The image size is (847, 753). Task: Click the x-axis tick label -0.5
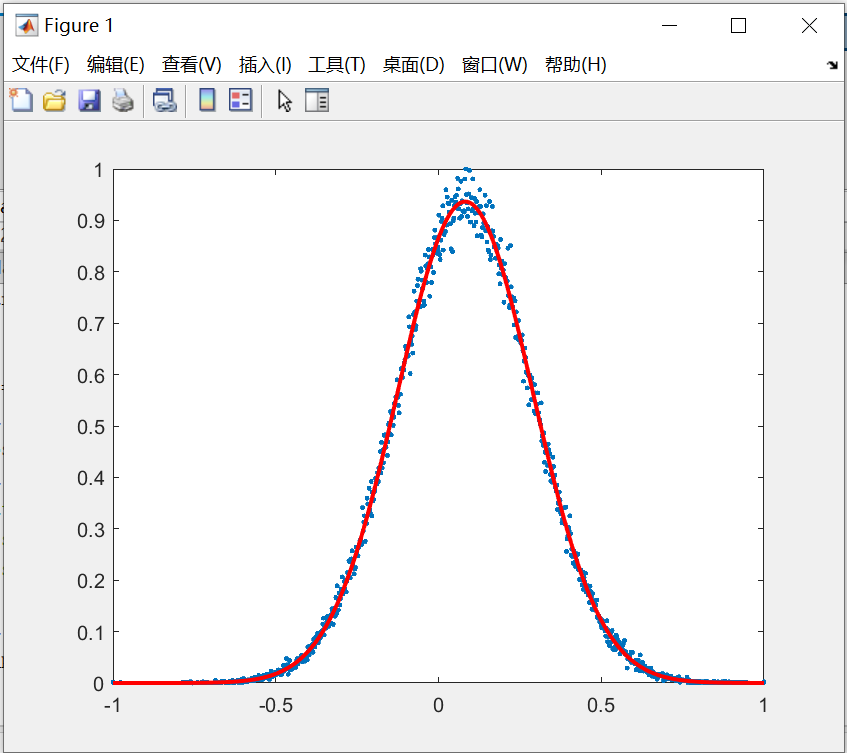tap(275, 705)
